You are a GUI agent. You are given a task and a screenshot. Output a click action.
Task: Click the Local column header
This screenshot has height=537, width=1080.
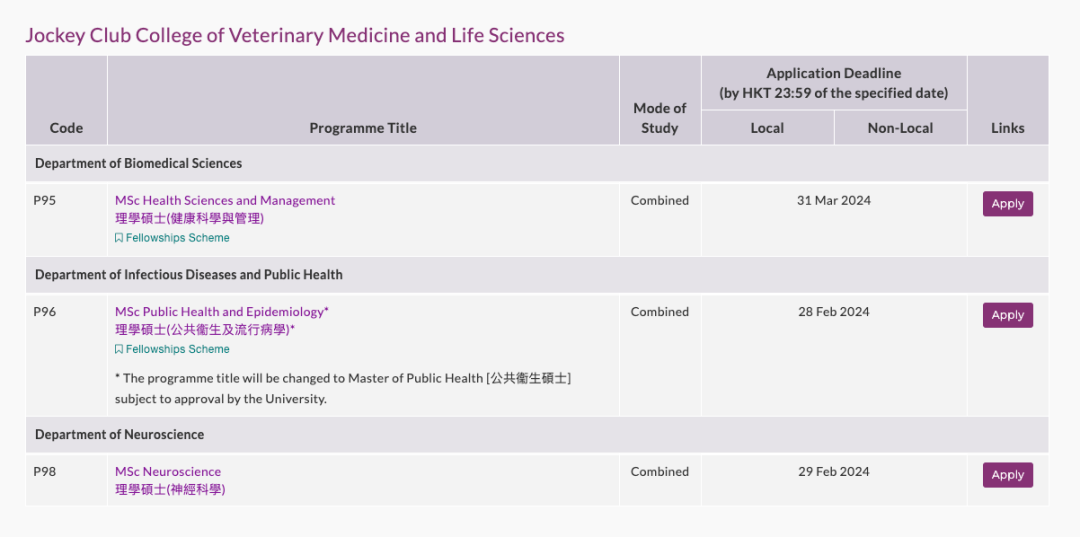point(767,128)
